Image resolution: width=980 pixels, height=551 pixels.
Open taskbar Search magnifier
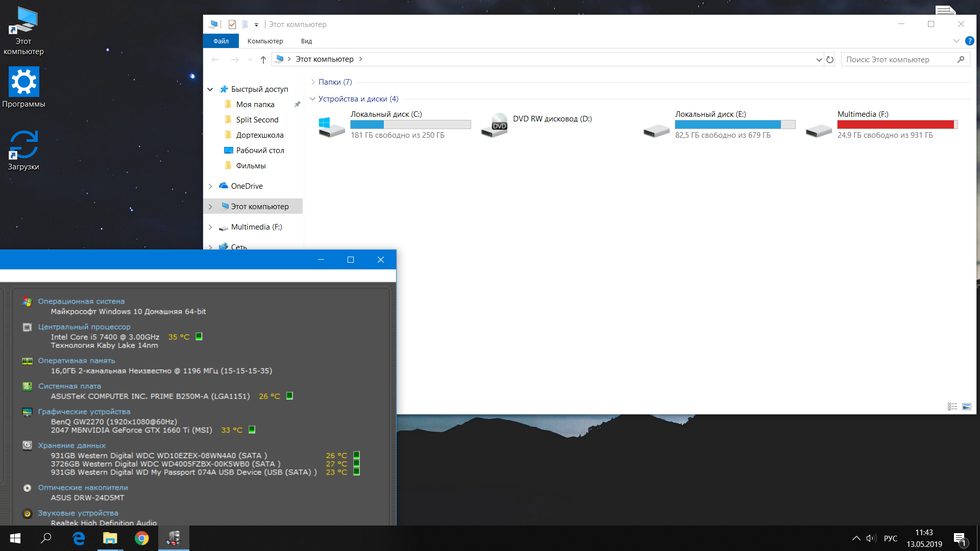coord(46,538)
